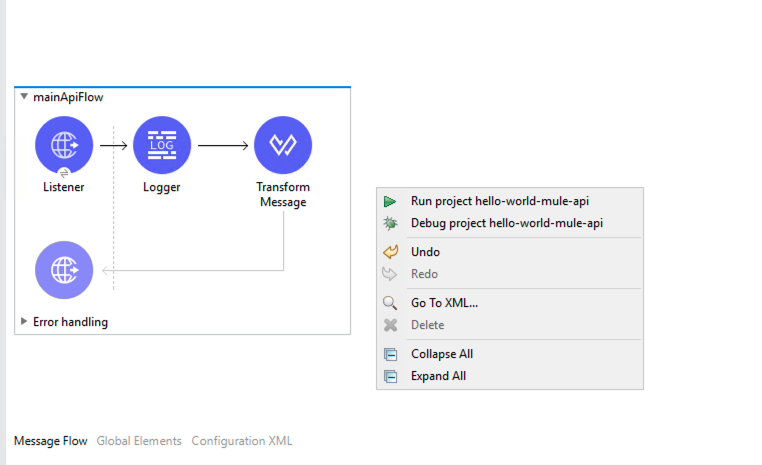Click the Collapse All menu icon
This screenshot has height=465, width=762.
391,354
